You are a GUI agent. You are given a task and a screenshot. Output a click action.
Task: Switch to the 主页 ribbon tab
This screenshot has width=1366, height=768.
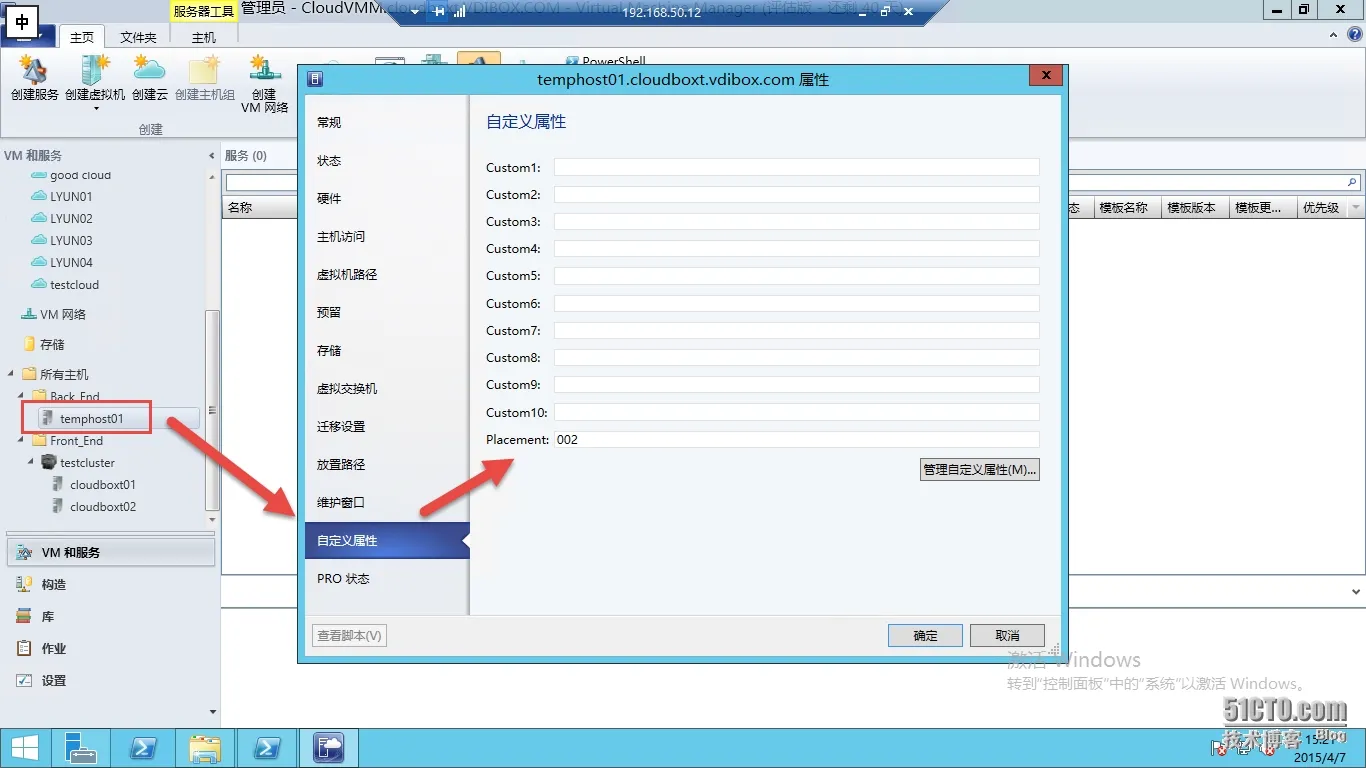pyautogui.click(x=82, y=37)
